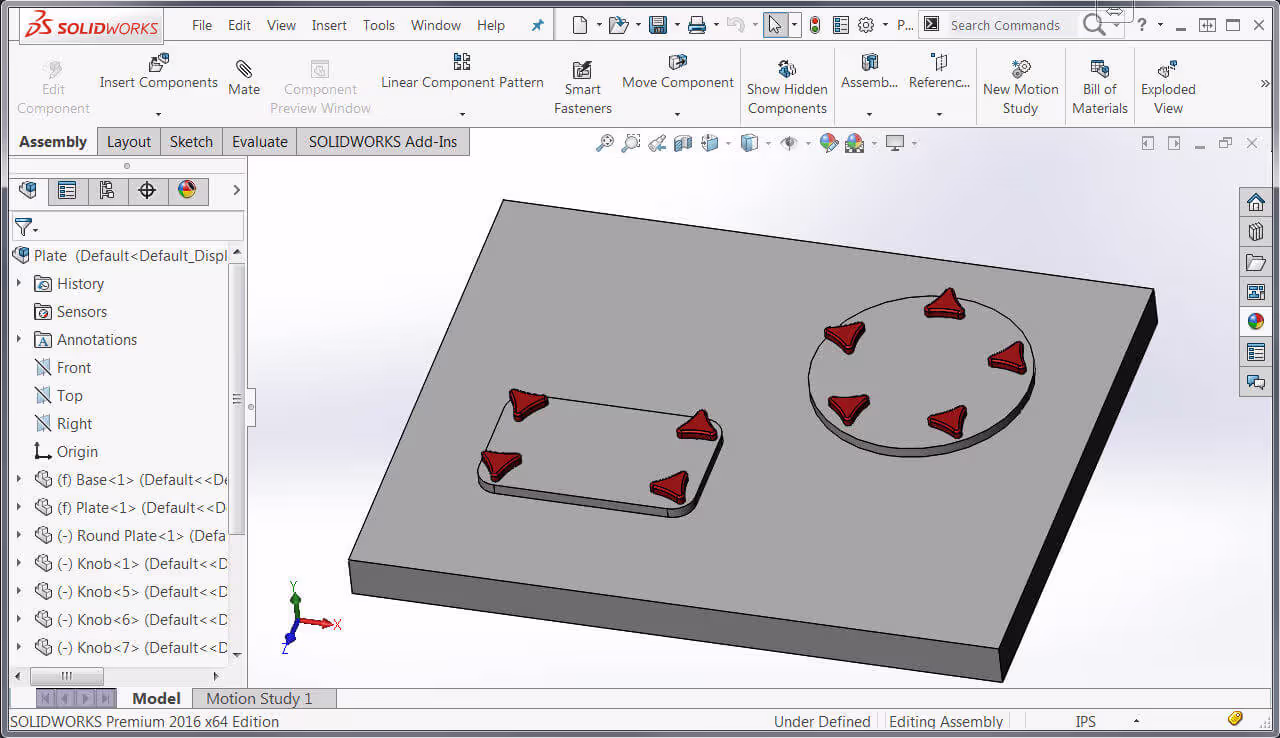This screenshot has height=738, width=1280.
Task: Toggle the filter funnel in the feature tree
Action: click(x=23, y=227)
